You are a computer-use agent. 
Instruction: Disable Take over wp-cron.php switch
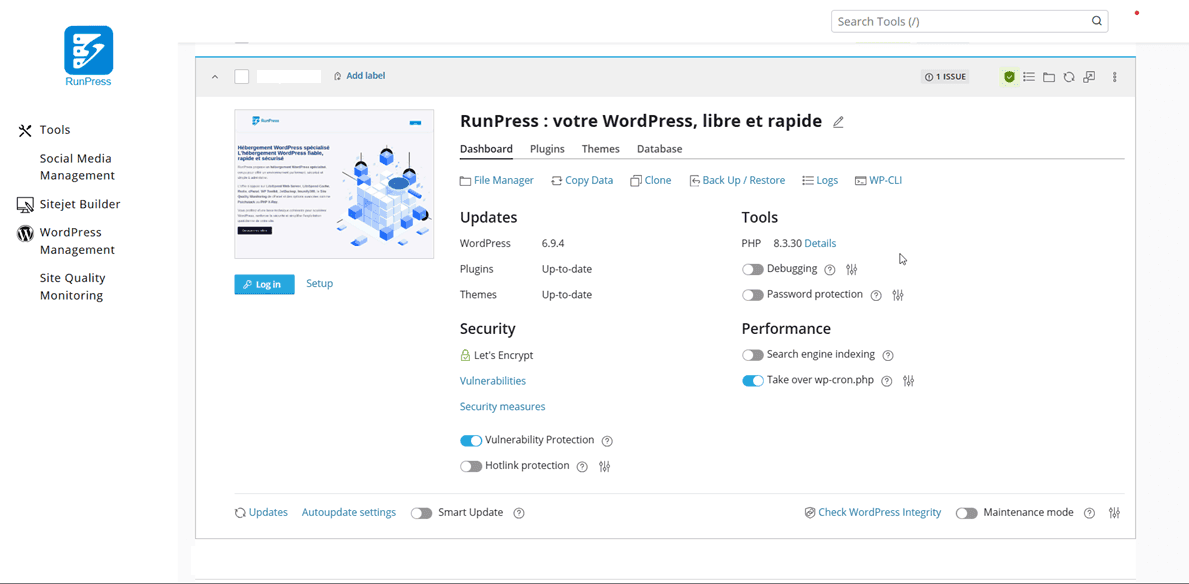[752, 381]
